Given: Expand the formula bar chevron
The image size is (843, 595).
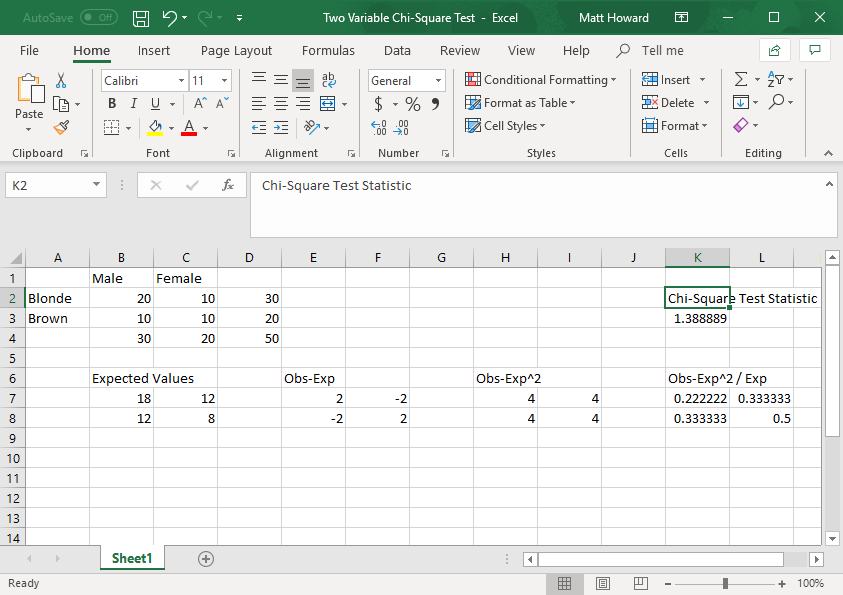Looking at the screenshot, I should [x=830, y=184].
